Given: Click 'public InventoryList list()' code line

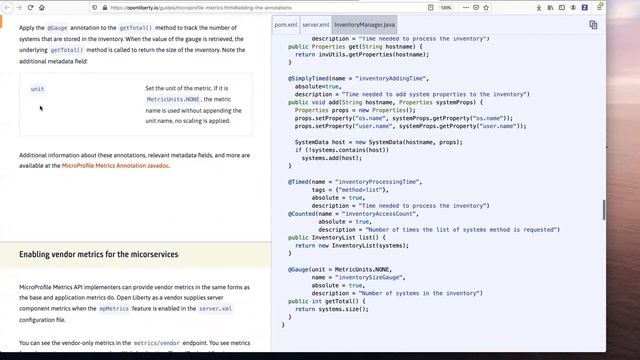Looking at the screenshot, I should pos(337,238).
